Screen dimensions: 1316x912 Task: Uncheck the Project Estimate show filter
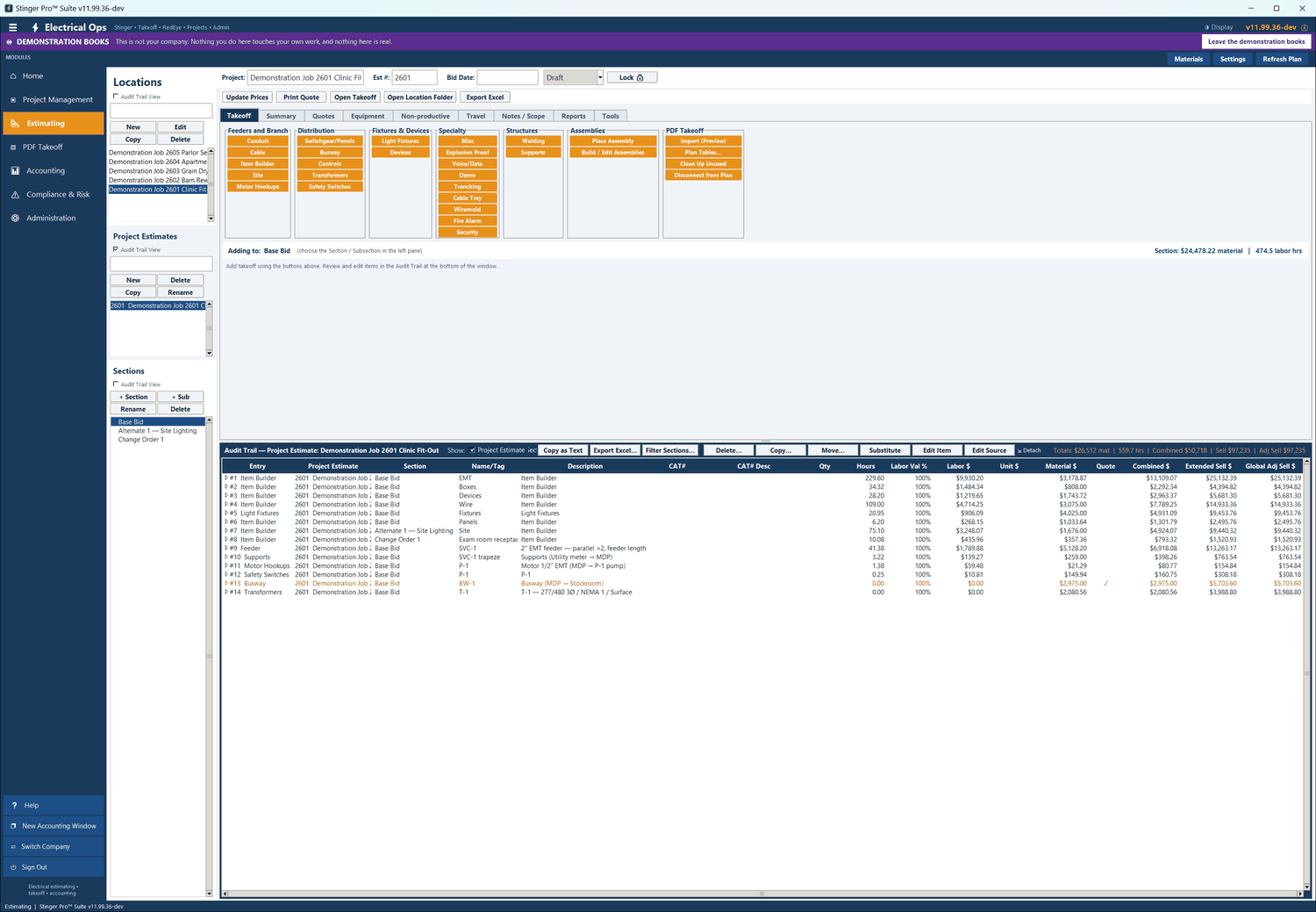tap(472, 450)
